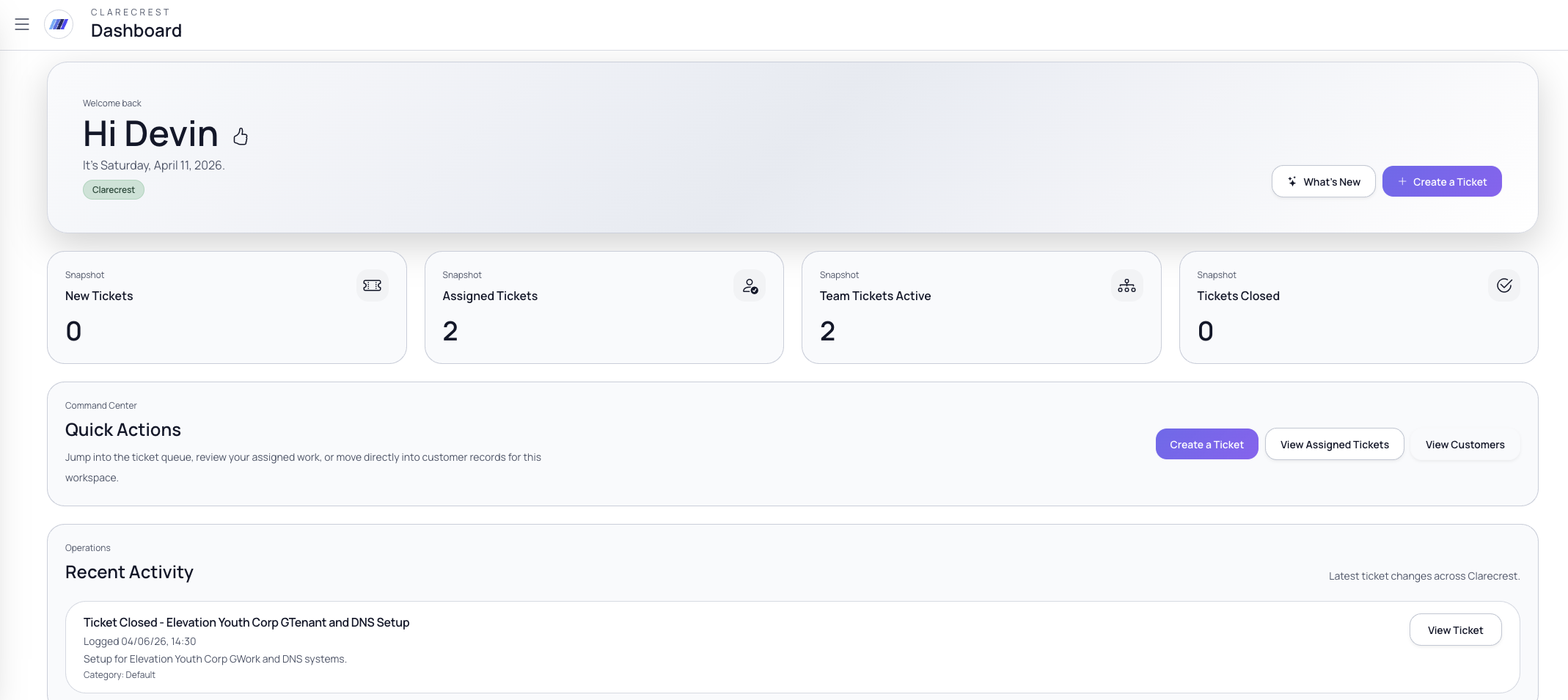Open View Assigned Tickets
This screenshot has height=700, width=1568.
pos(1334,445)
